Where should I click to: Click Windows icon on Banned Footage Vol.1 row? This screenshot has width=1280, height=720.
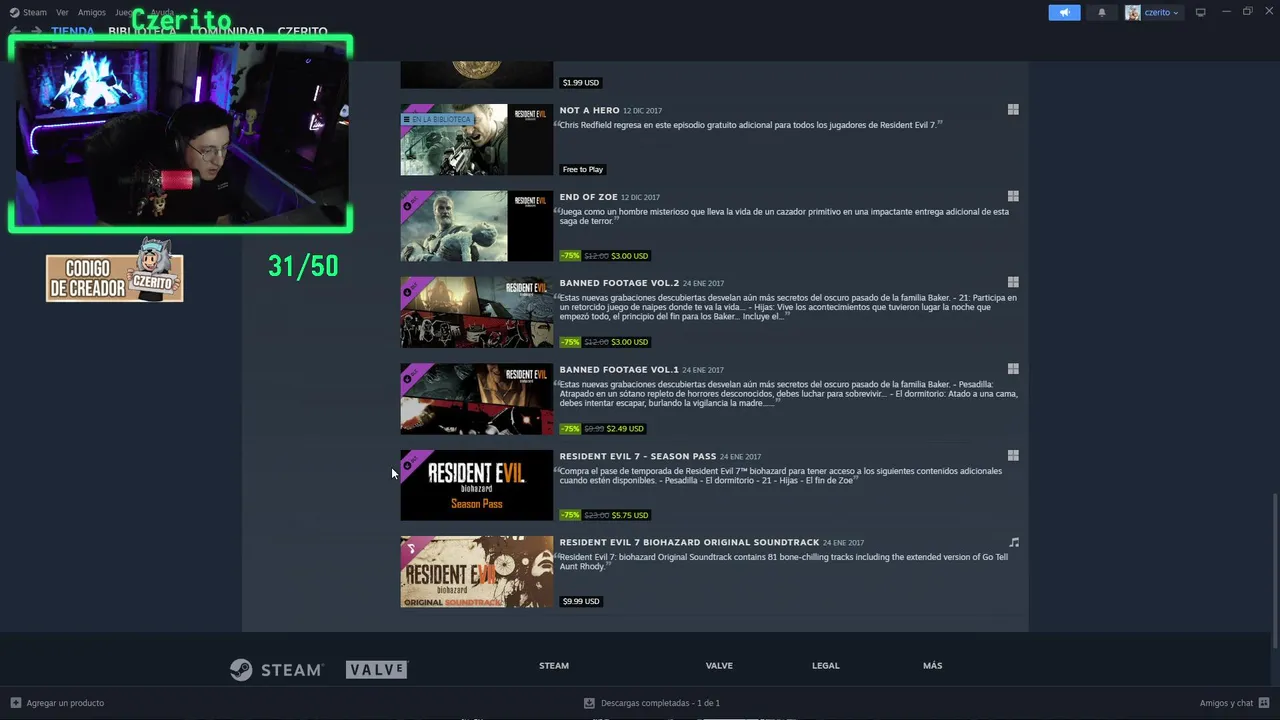(1013, 369)
